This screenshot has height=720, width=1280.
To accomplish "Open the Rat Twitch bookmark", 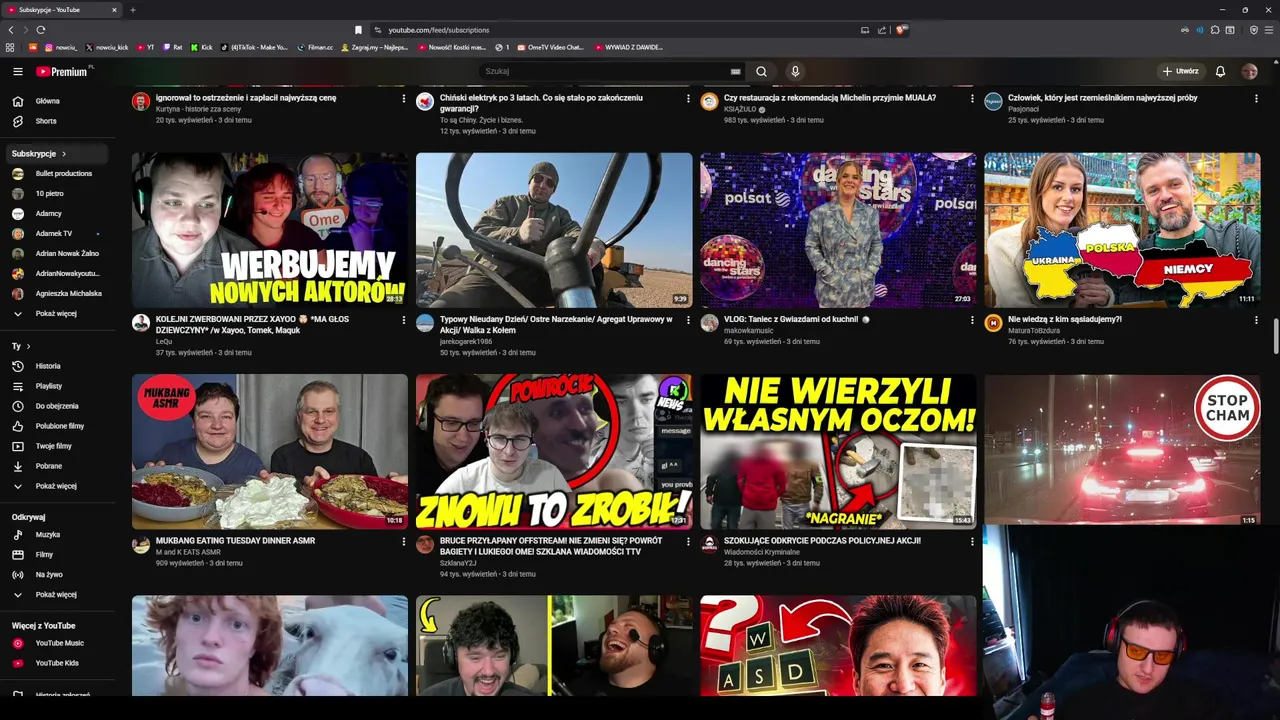I will [173, 47].
